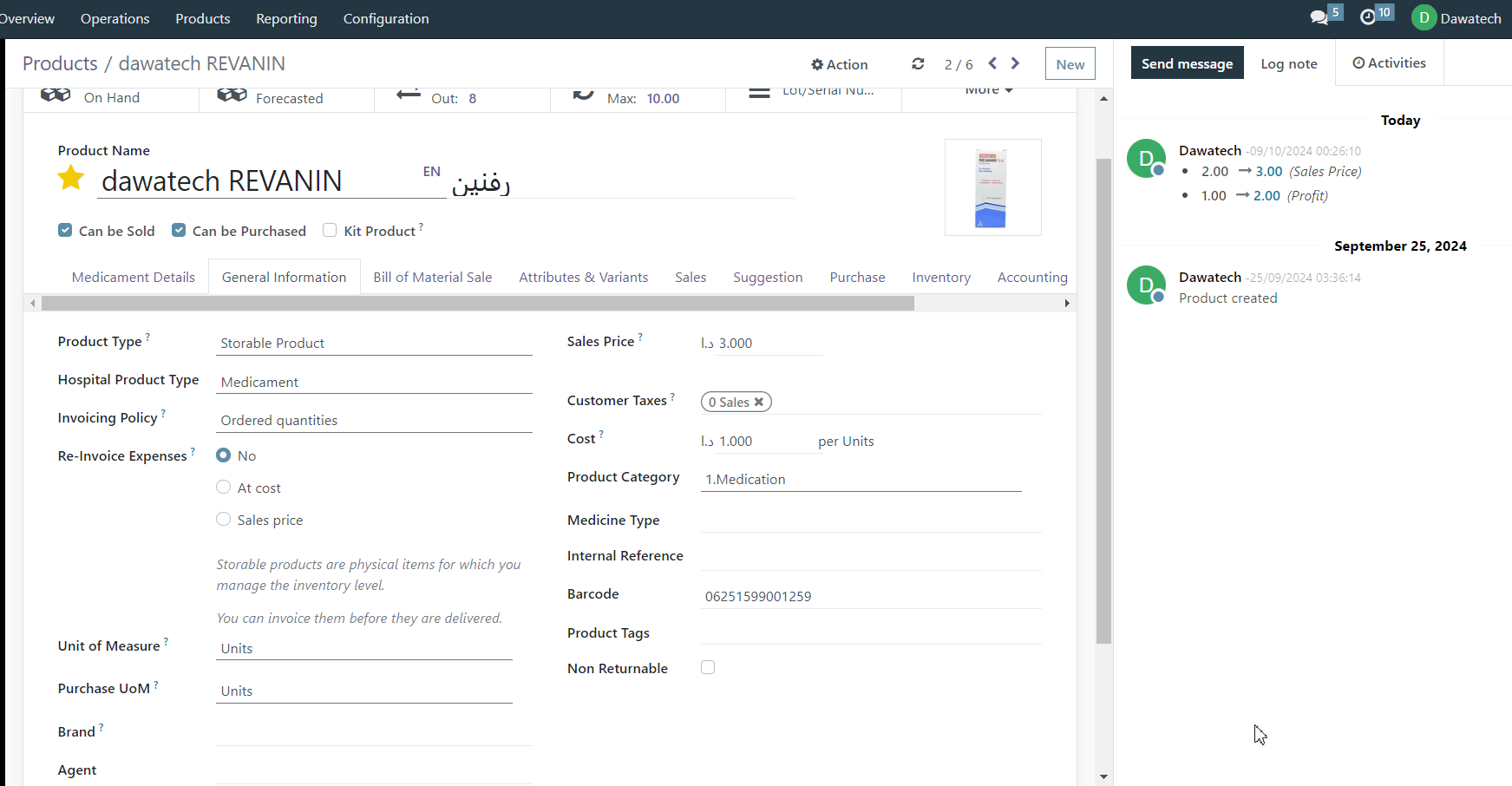Uncheck the Can be Purchased checkbox
This screenshot has width=1512, height=786.
tap(179, 230)
